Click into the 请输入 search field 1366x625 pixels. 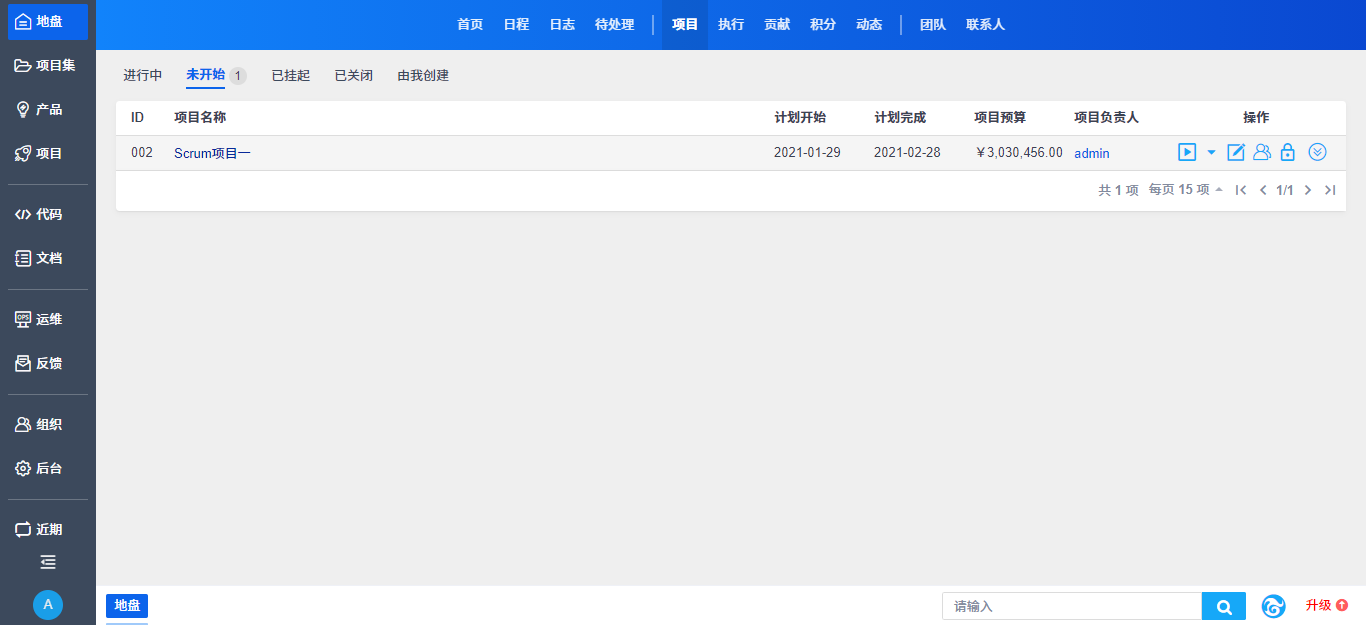click(1071, 606)
